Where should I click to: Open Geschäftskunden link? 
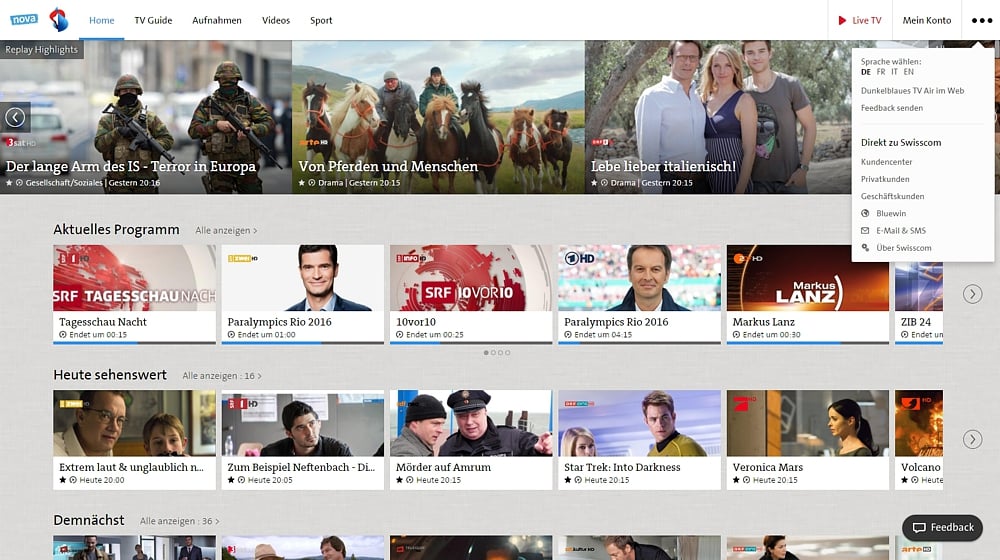click(892, 196)
